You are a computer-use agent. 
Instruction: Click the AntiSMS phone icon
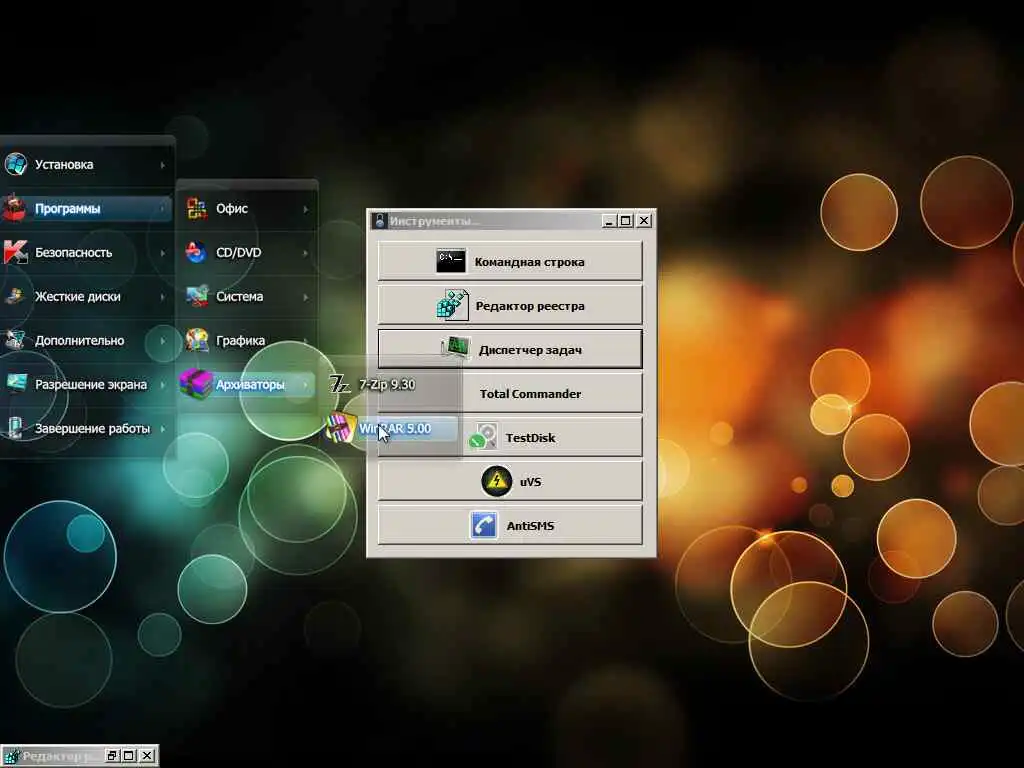click(483, 525)
